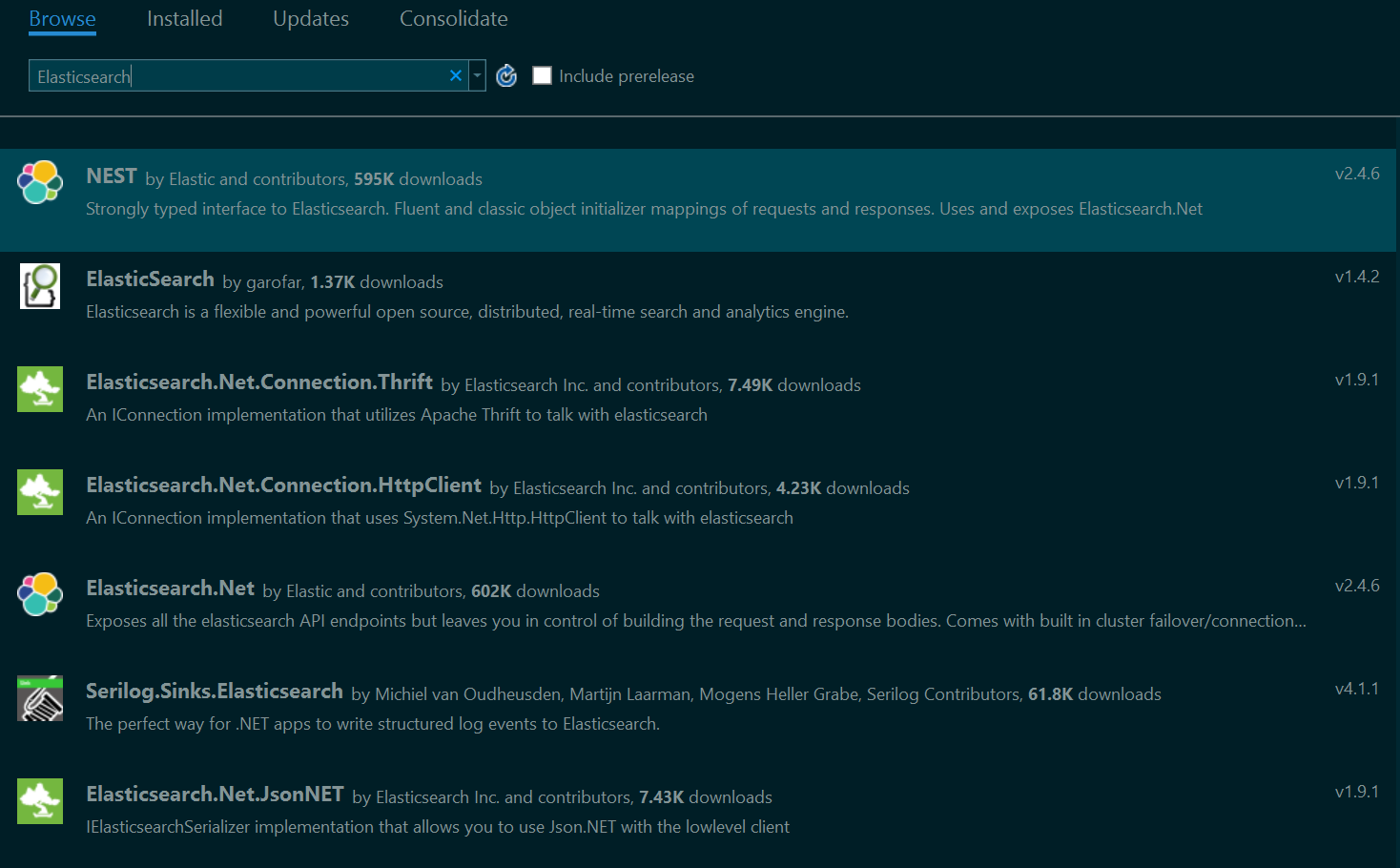Image resolution: width=1400 pixels, height=868 pixels.
Task: Click description mentioning Apache Thrift
Action: click(x=397, y=415)
